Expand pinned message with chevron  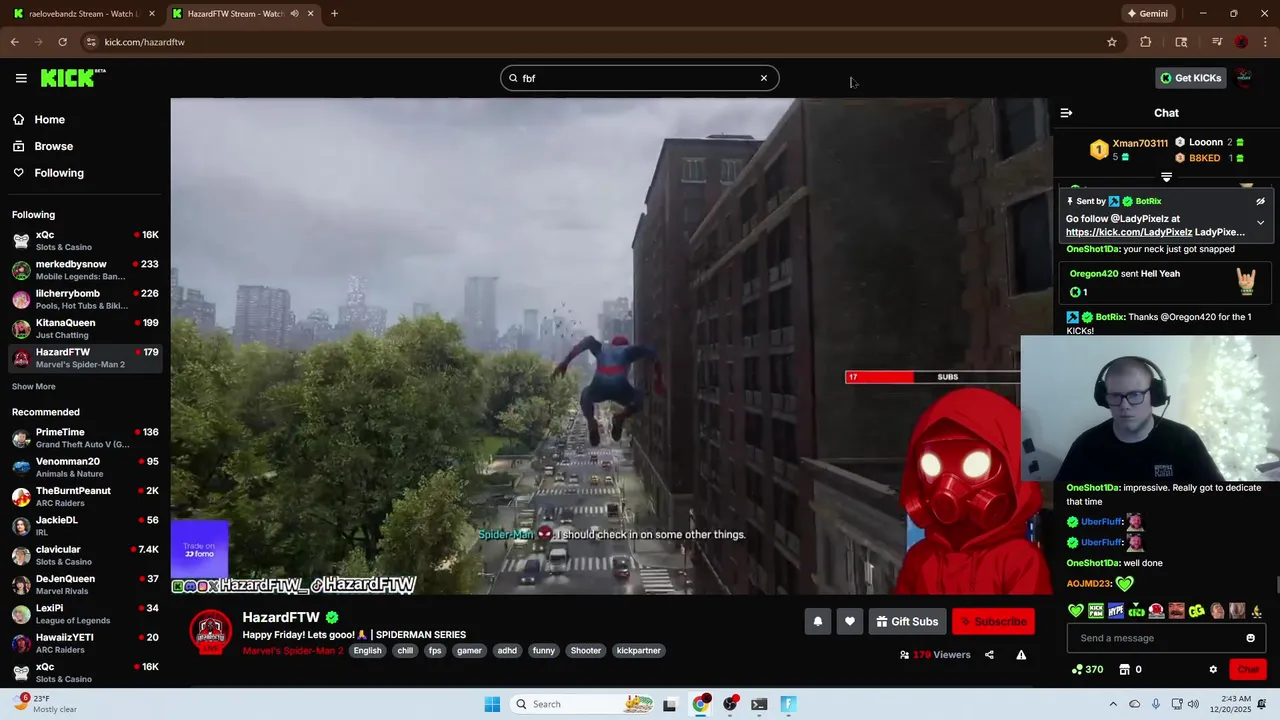point(1260,222)
